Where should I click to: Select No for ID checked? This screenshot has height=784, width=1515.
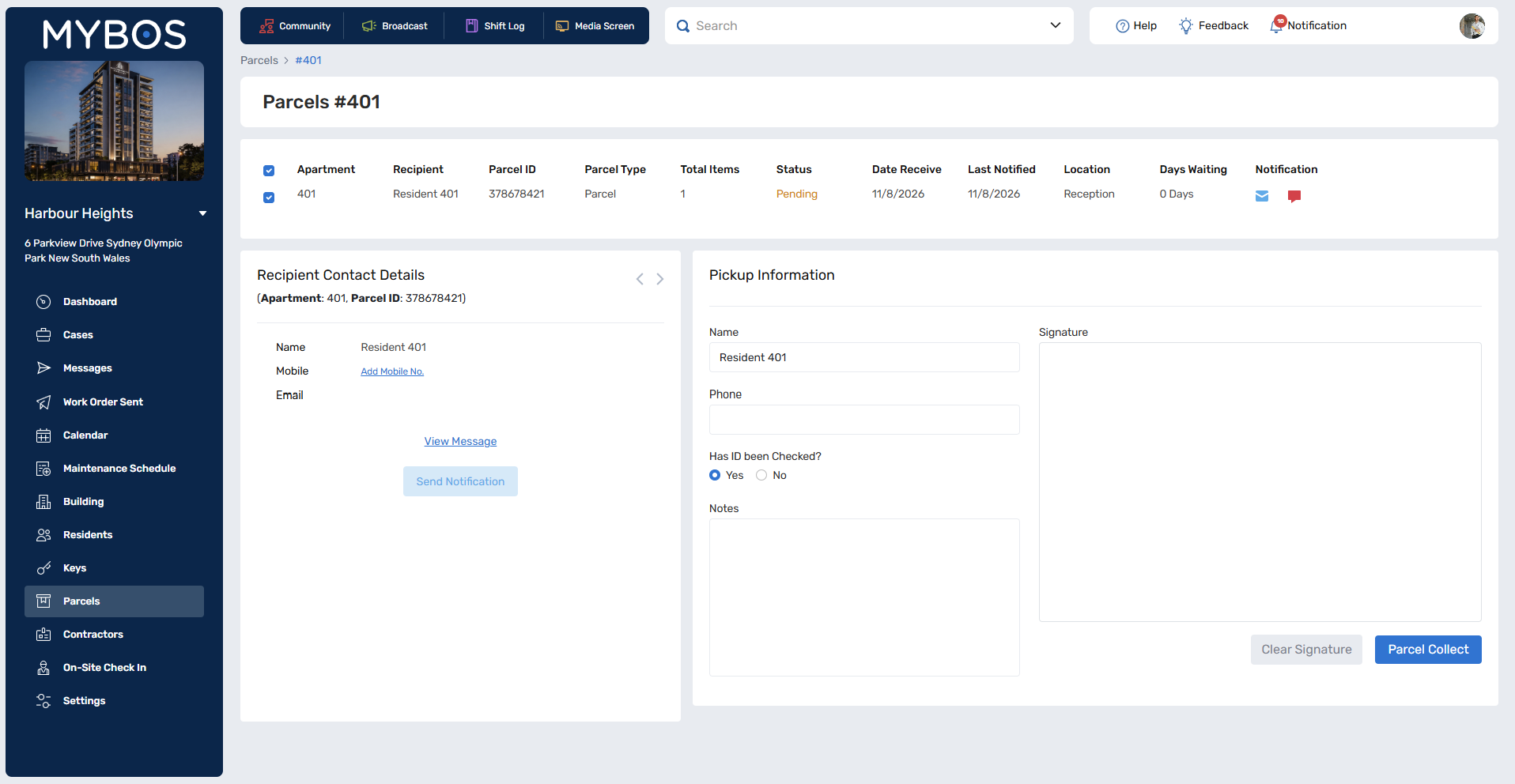coord(761,475)
